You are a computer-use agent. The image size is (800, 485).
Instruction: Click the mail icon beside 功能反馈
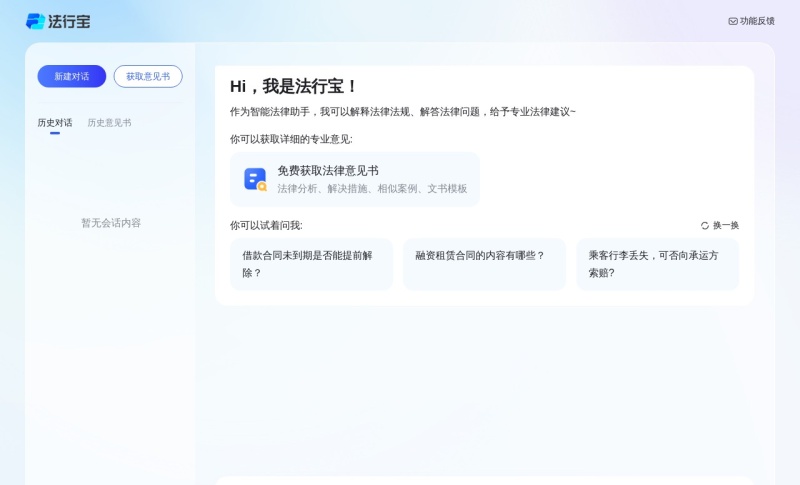733,21
